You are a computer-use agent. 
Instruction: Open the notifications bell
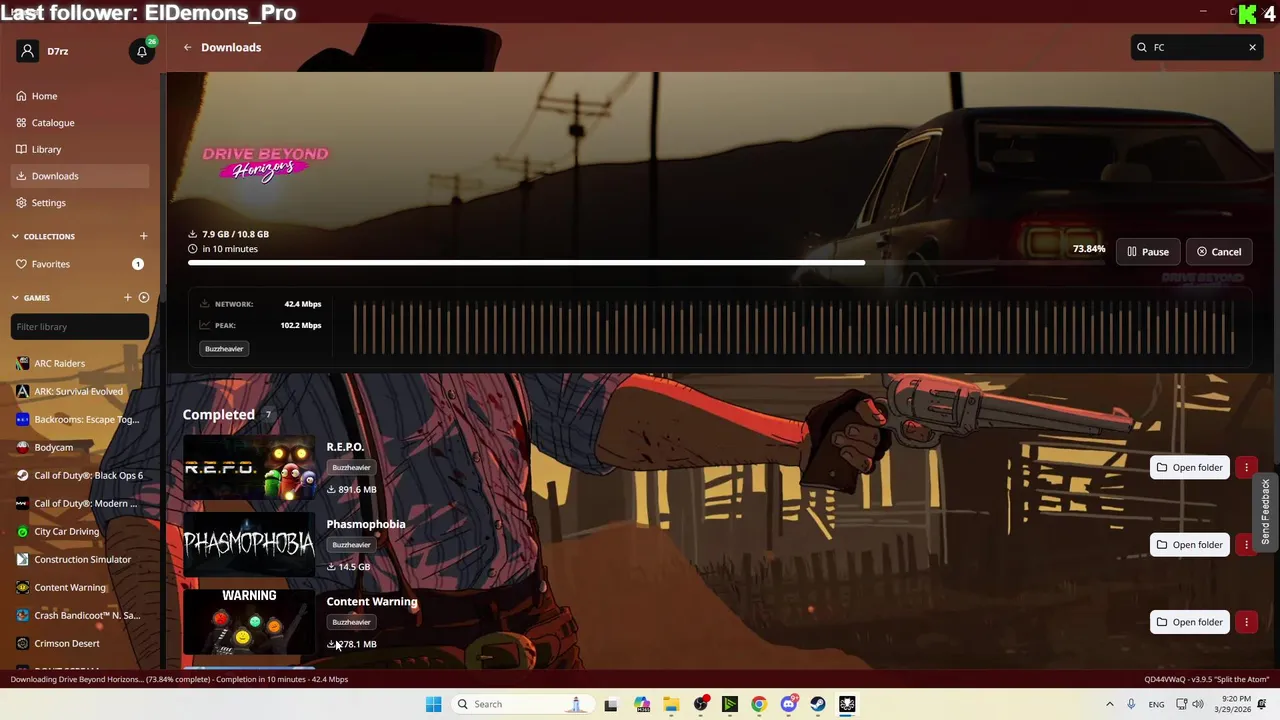[x=142, y=51]
